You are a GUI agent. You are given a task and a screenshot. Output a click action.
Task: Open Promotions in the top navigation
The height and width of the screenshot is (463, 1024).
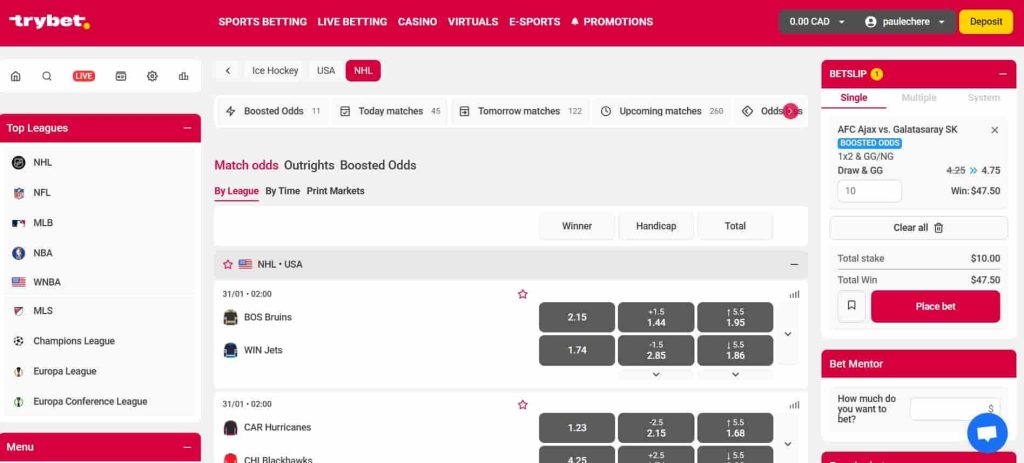611,22
